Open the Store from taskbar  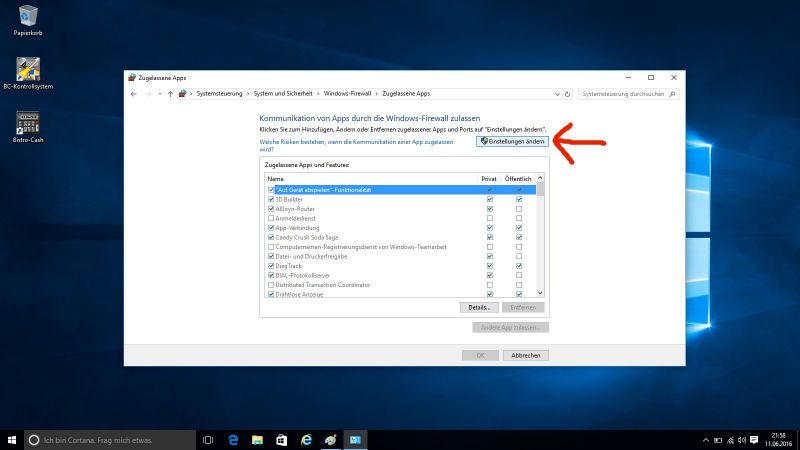click(282, 440)
